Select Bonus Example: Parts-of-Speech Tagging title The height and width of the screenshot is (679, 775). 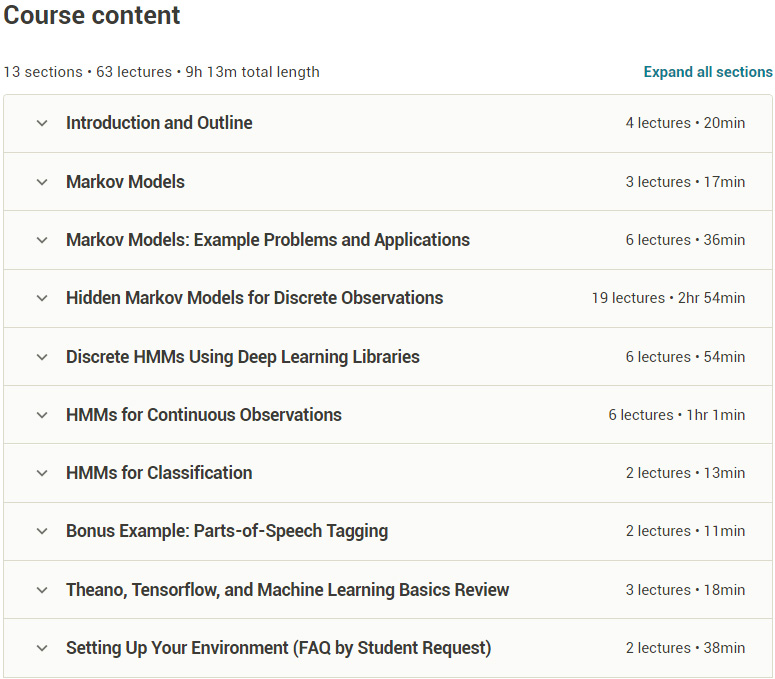pyautogui.click(x=227, y=531)
